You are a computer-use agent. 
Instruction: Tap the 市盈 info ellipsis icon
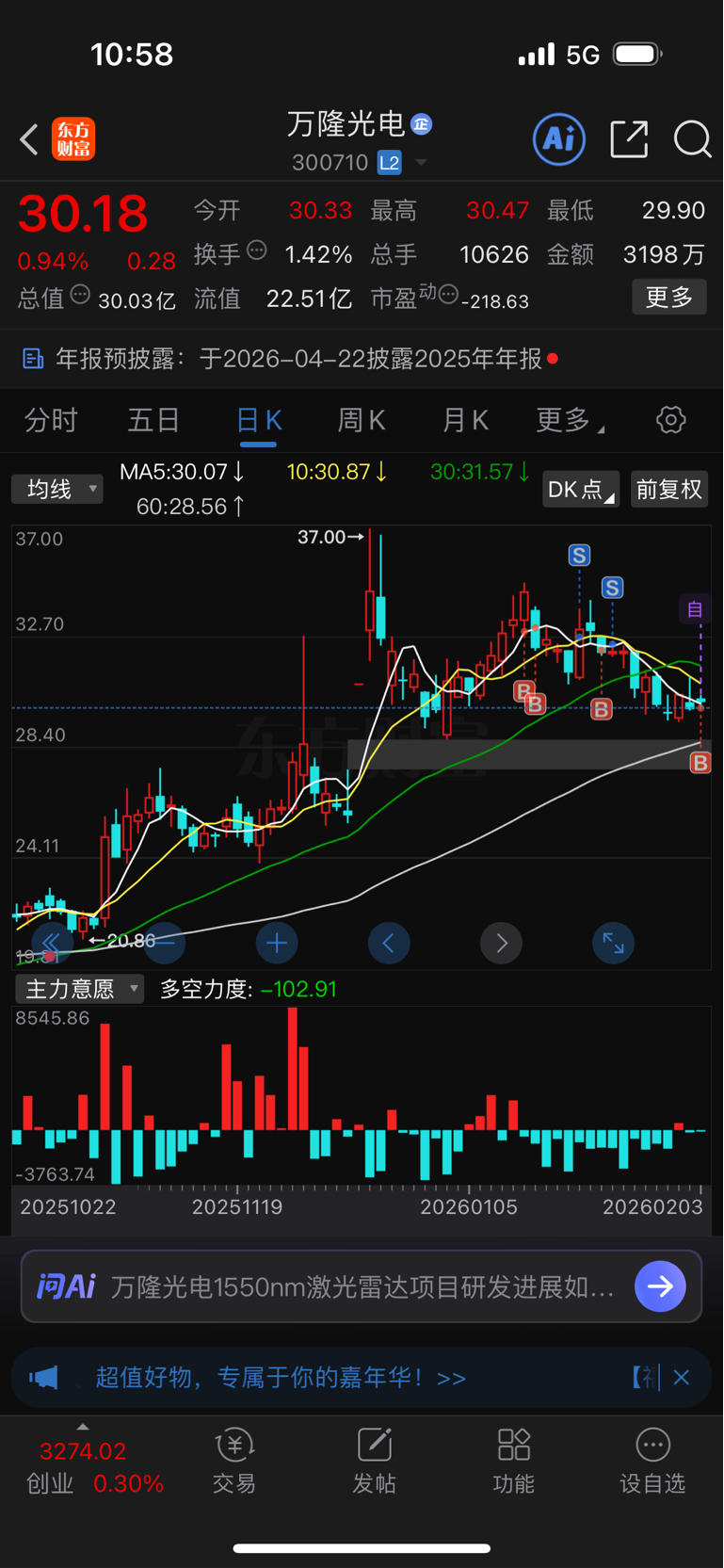click(449, 295)
